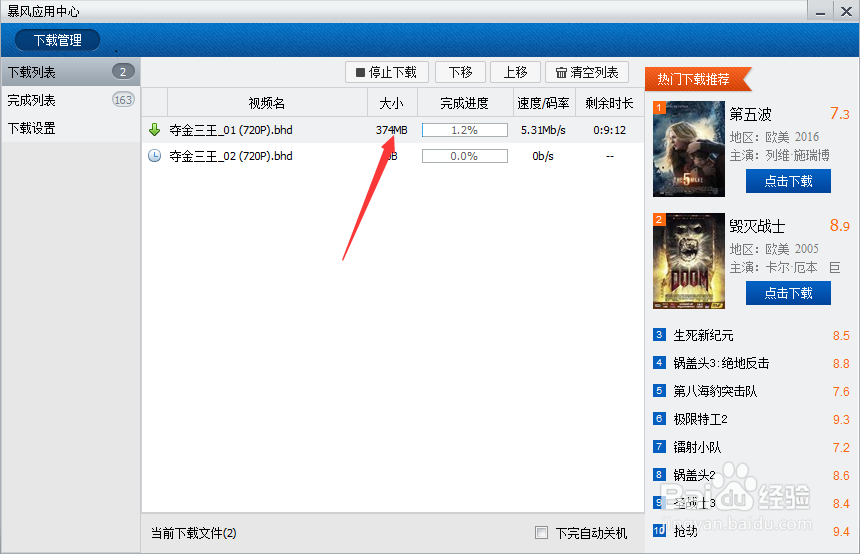Open 下载设置 in the sidebar

coord(71,128)
